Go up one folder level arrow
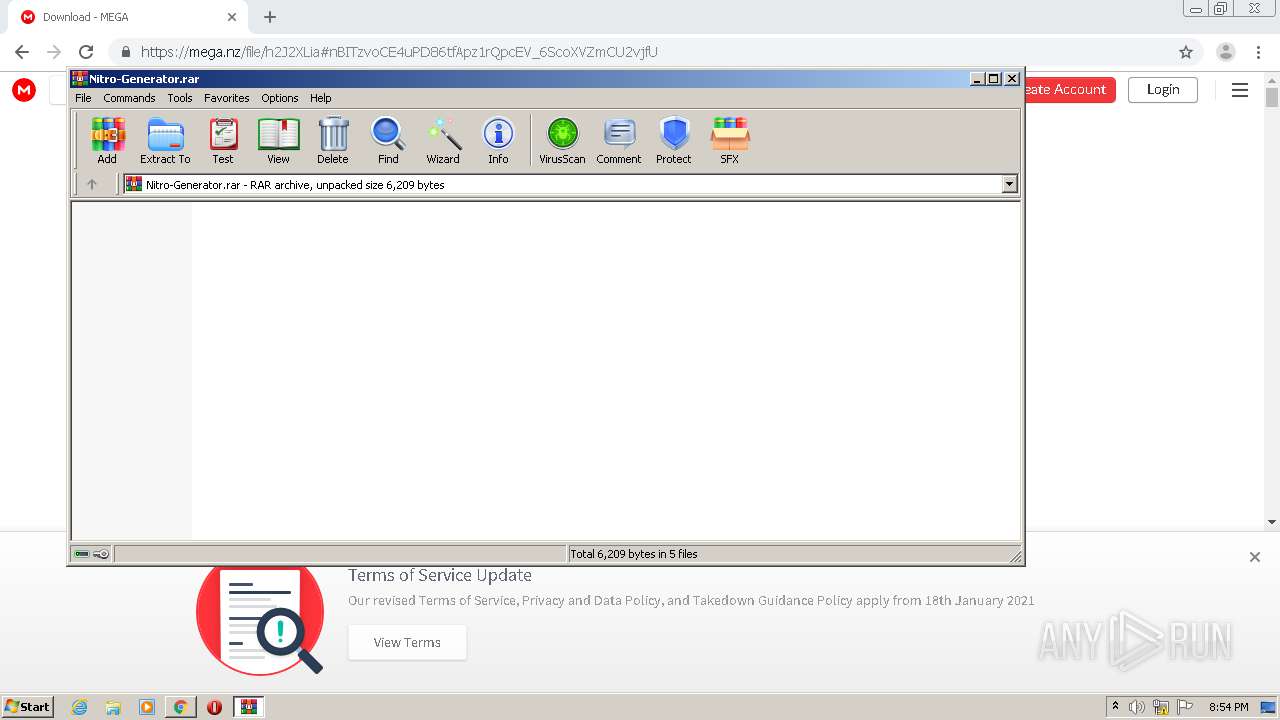The width and height of the screenshot is (1280, 720). (92, 184)
